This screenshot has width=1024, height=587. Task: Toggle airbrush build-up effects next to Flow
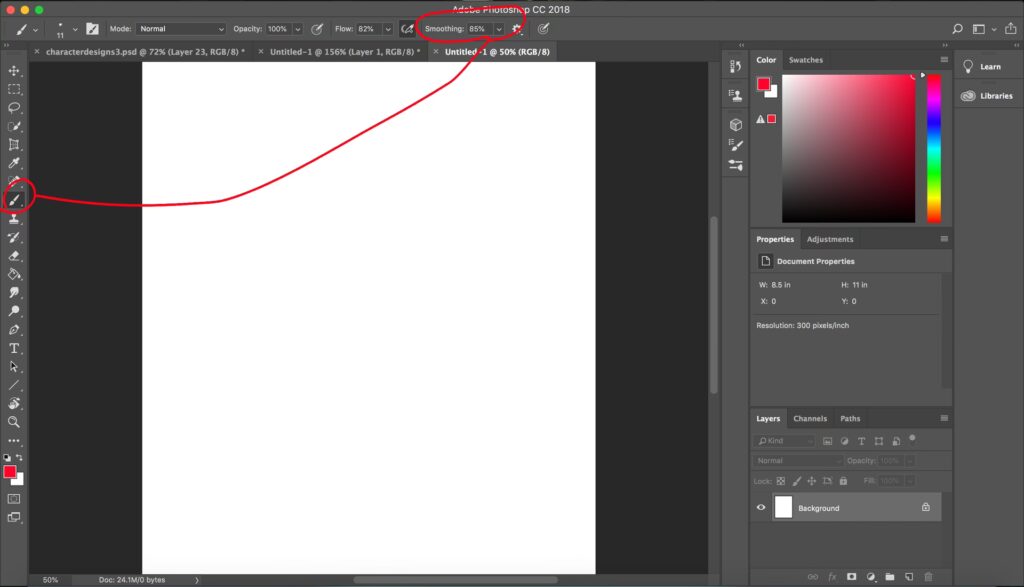(407, 29)
